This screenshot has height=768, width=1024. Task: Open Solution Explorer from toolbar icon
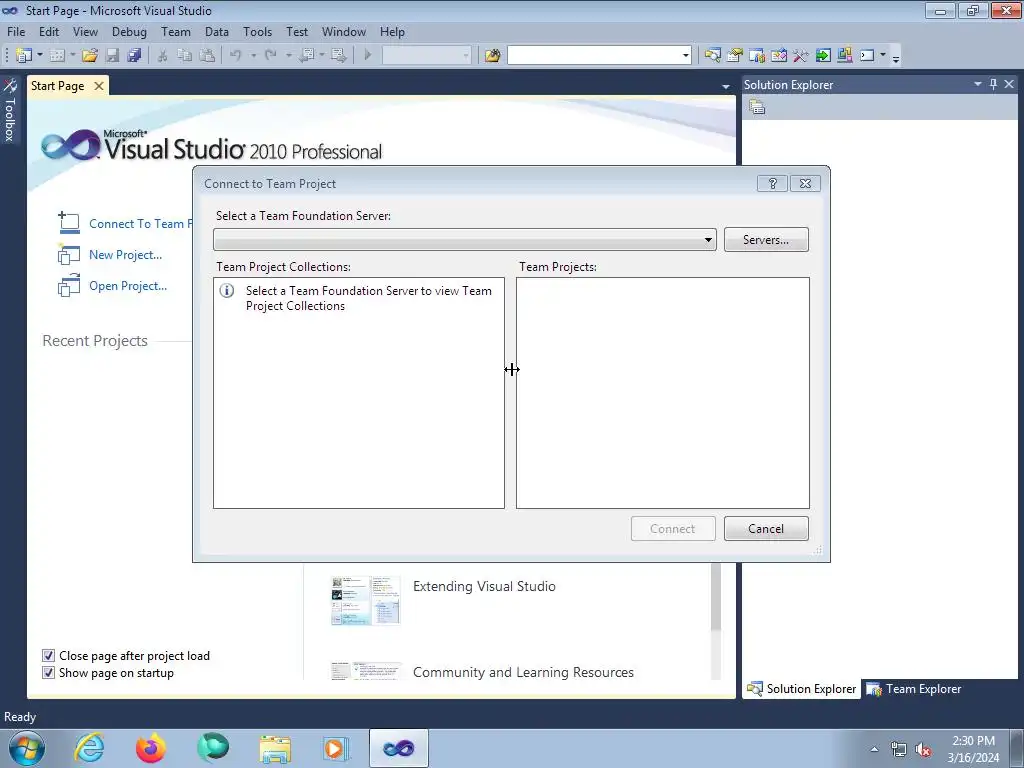[x=712, y=56]
